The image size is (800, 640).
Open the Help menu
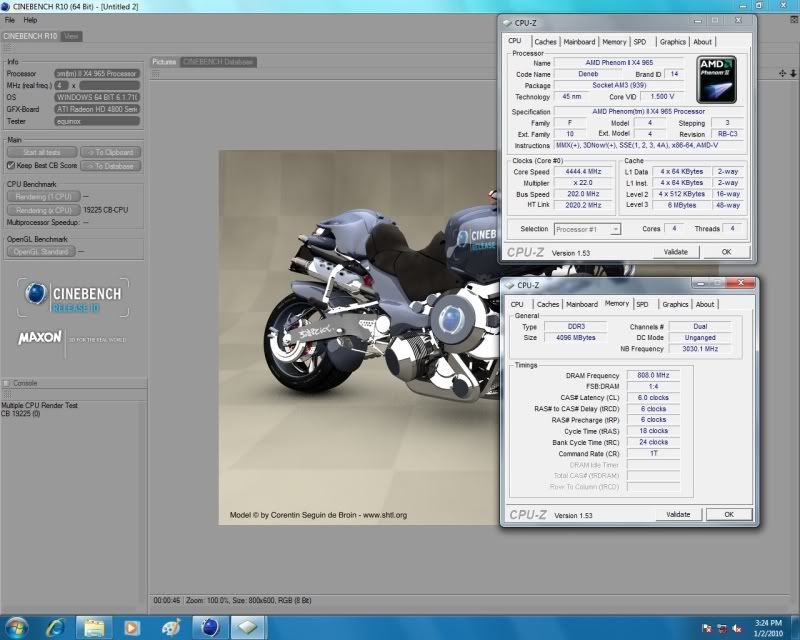tap(30, 20)
